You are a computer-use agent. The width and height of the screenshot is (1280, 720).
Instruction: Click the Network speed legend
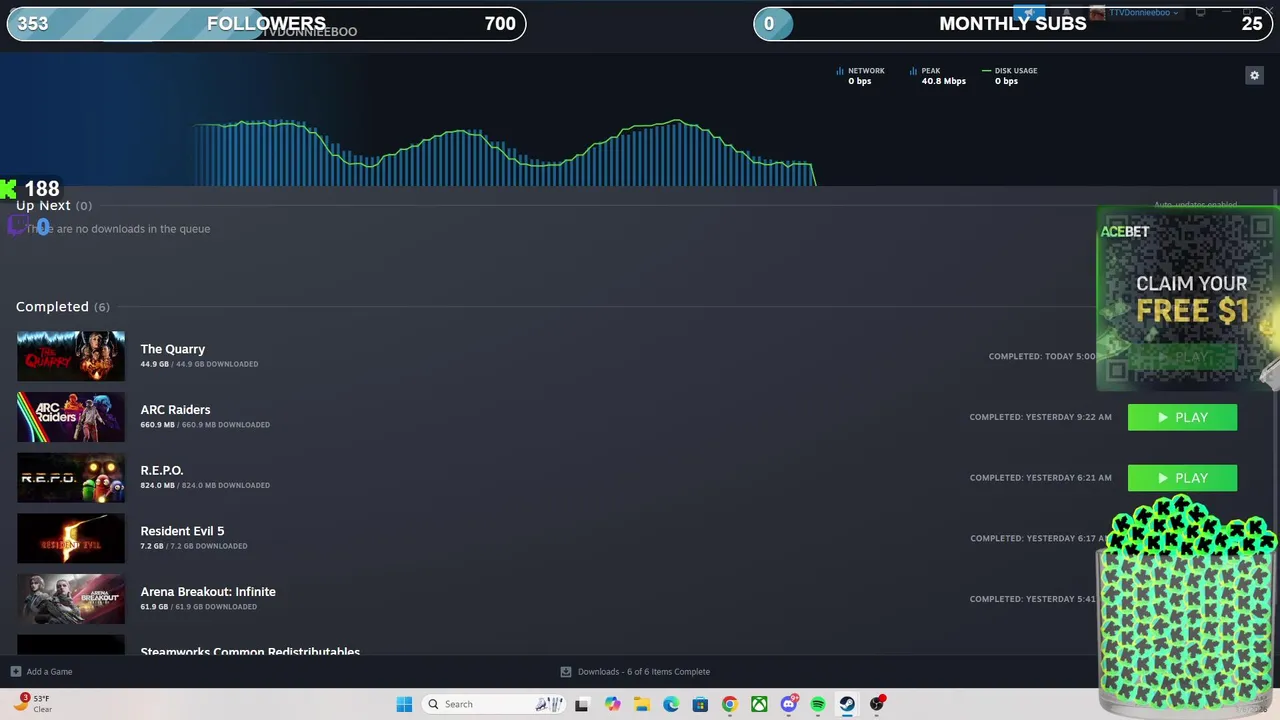[860, 76]
